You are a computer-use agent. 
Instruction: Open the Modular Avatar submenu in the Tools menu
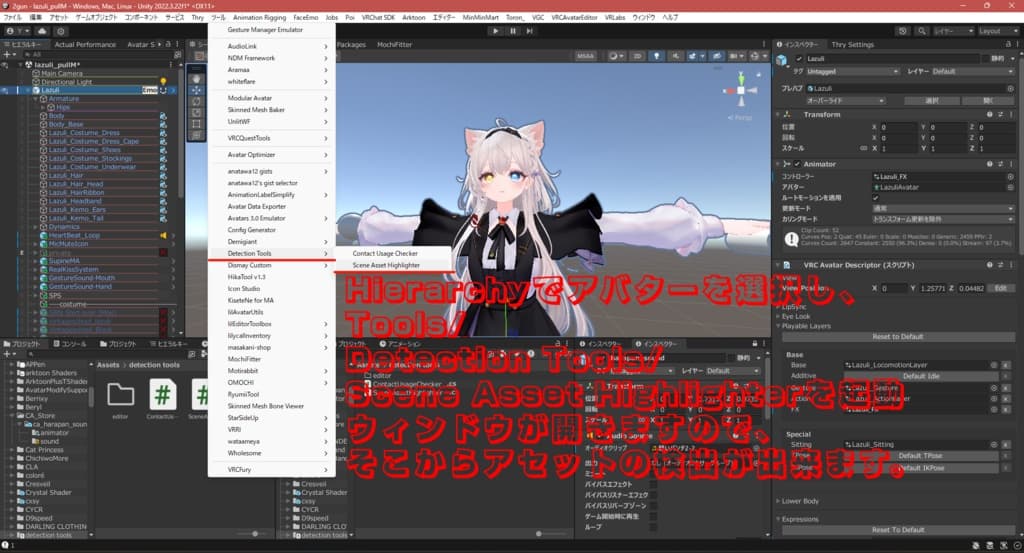point(271,98)
